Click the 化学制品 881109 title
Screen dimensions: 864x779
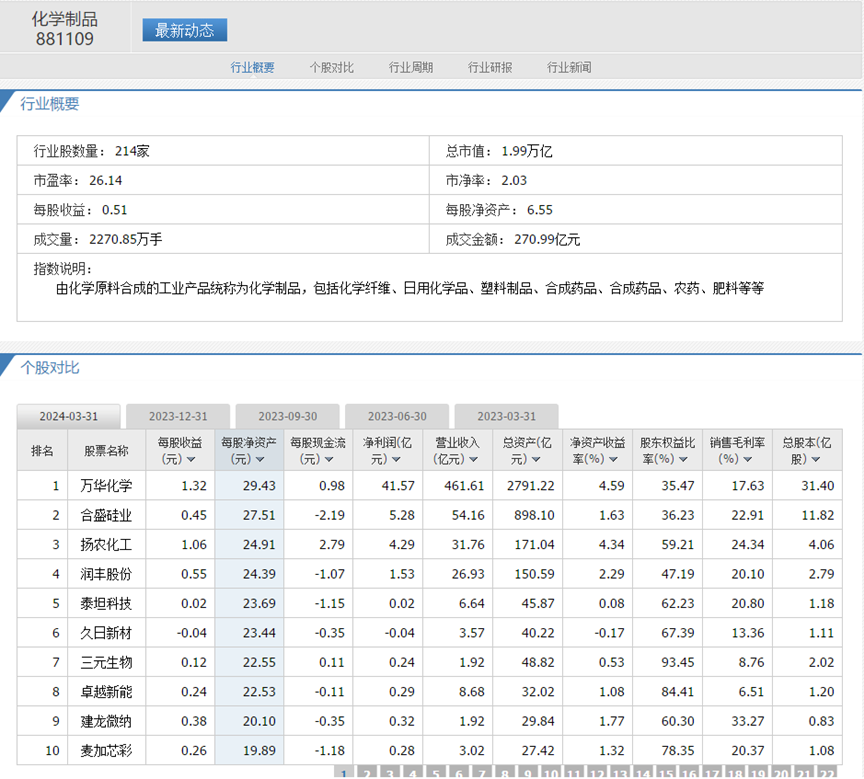pos(64,29)
